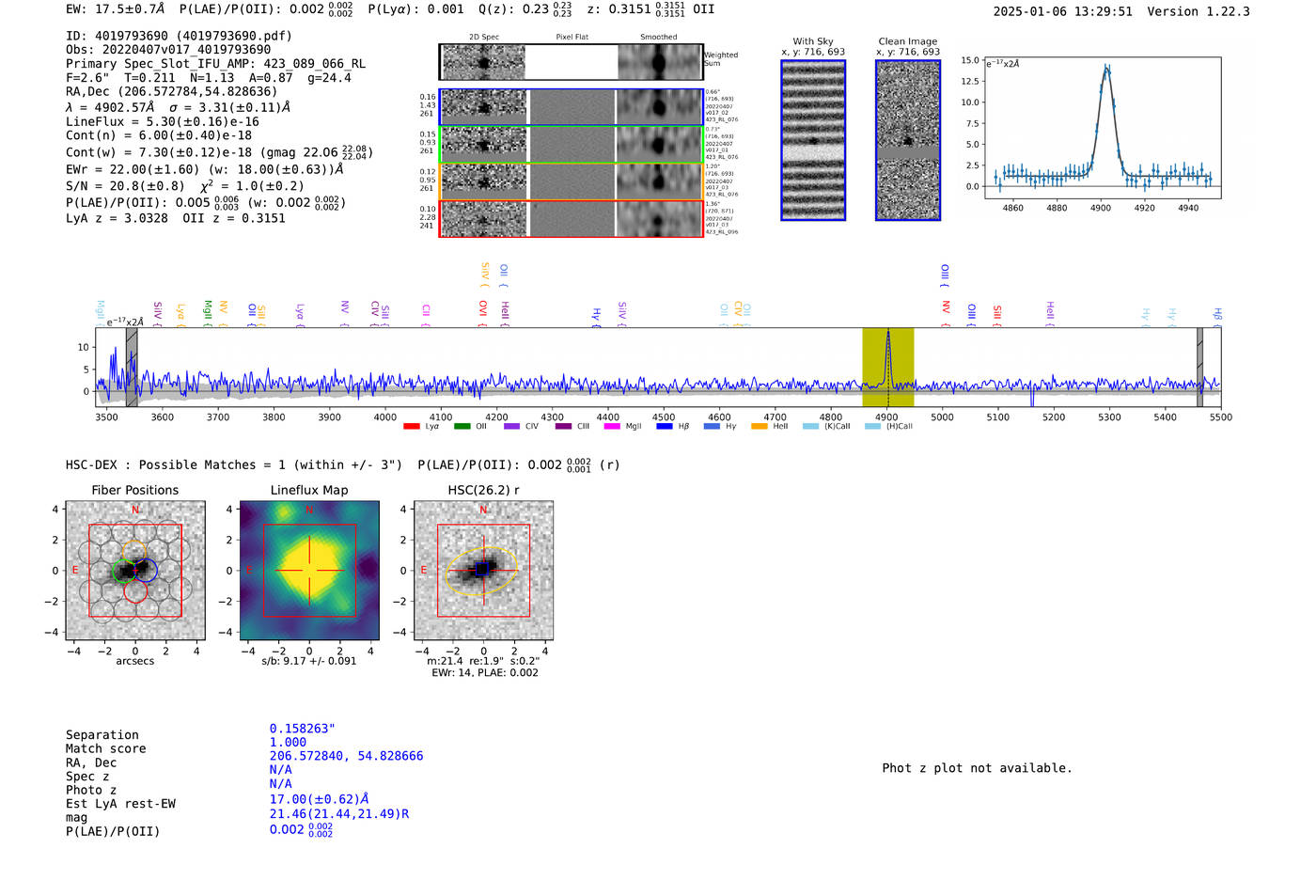The image size is (1316, 896).
Task: Click the green OII legend swatch
Action: (x=462, y=427)
